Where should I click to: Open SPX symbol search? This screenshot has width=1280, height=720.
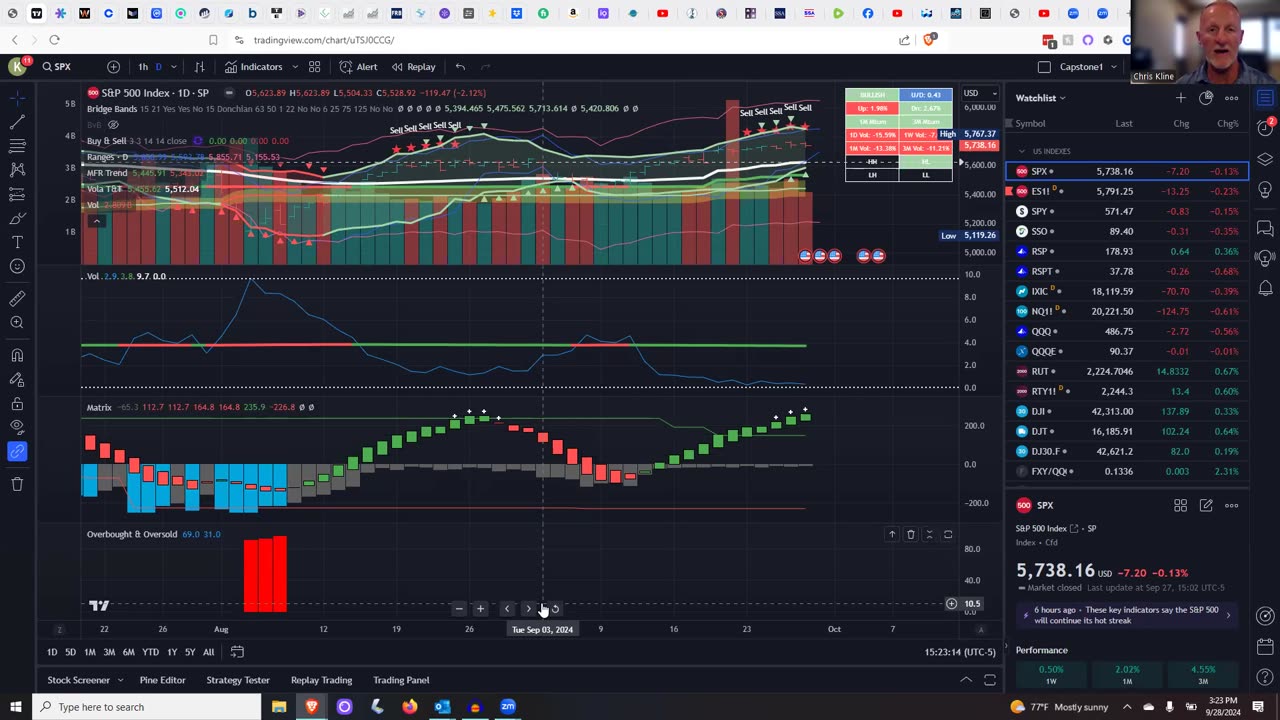[x=57, y=67]
